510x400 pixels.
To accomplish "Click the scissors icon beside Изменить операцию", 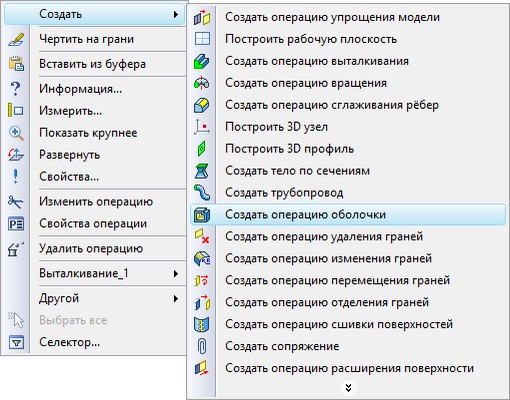I will click(x=16, y=202).
